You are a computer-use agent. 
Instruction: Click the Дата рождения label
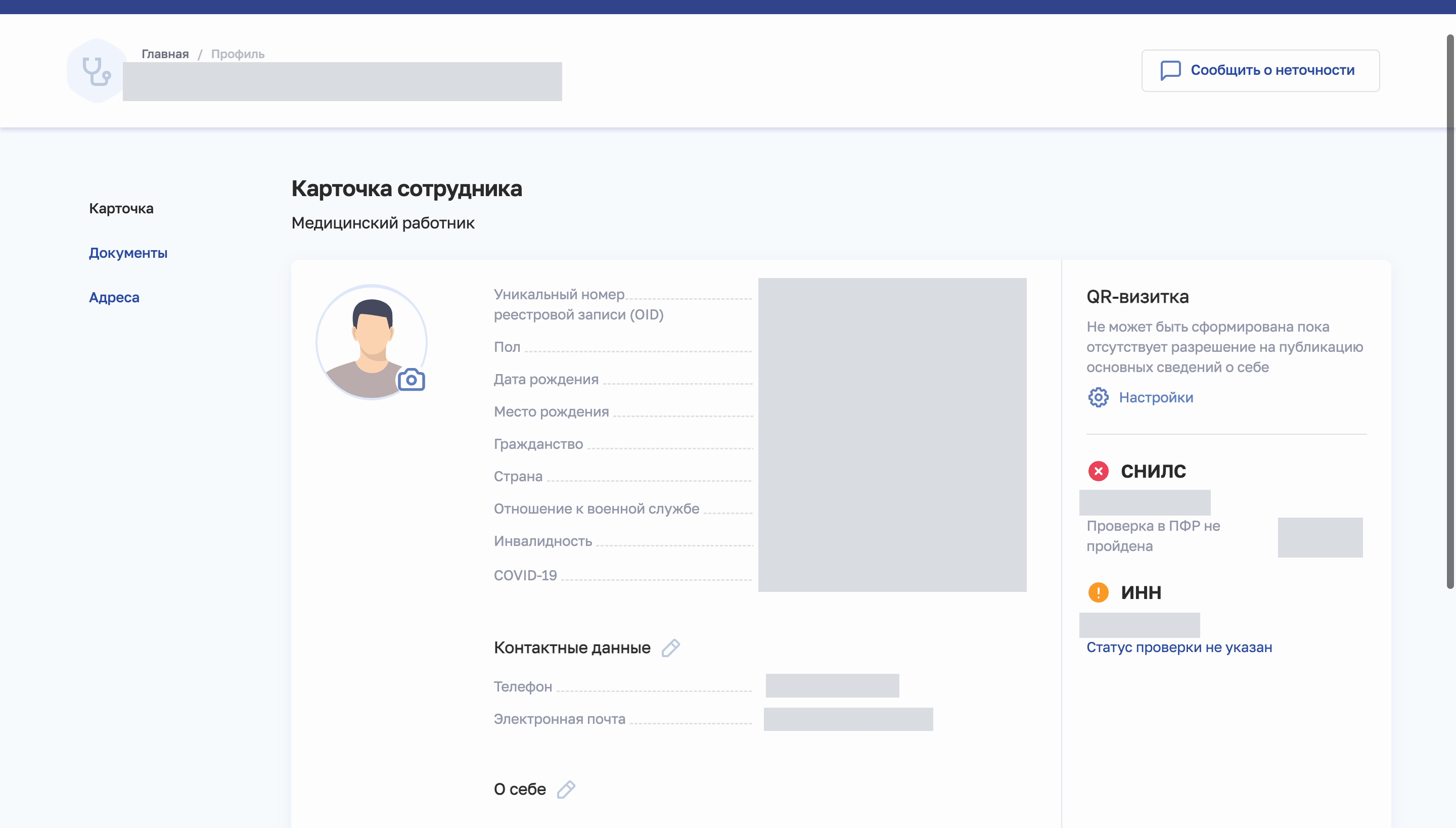coord(546,379)
